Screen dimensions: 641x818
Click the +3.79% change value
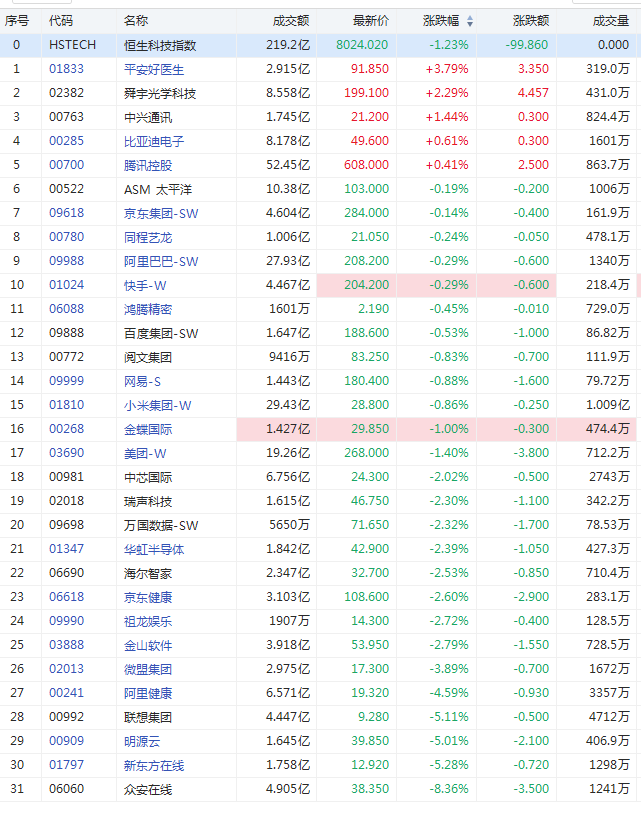[x=447, y=69]
